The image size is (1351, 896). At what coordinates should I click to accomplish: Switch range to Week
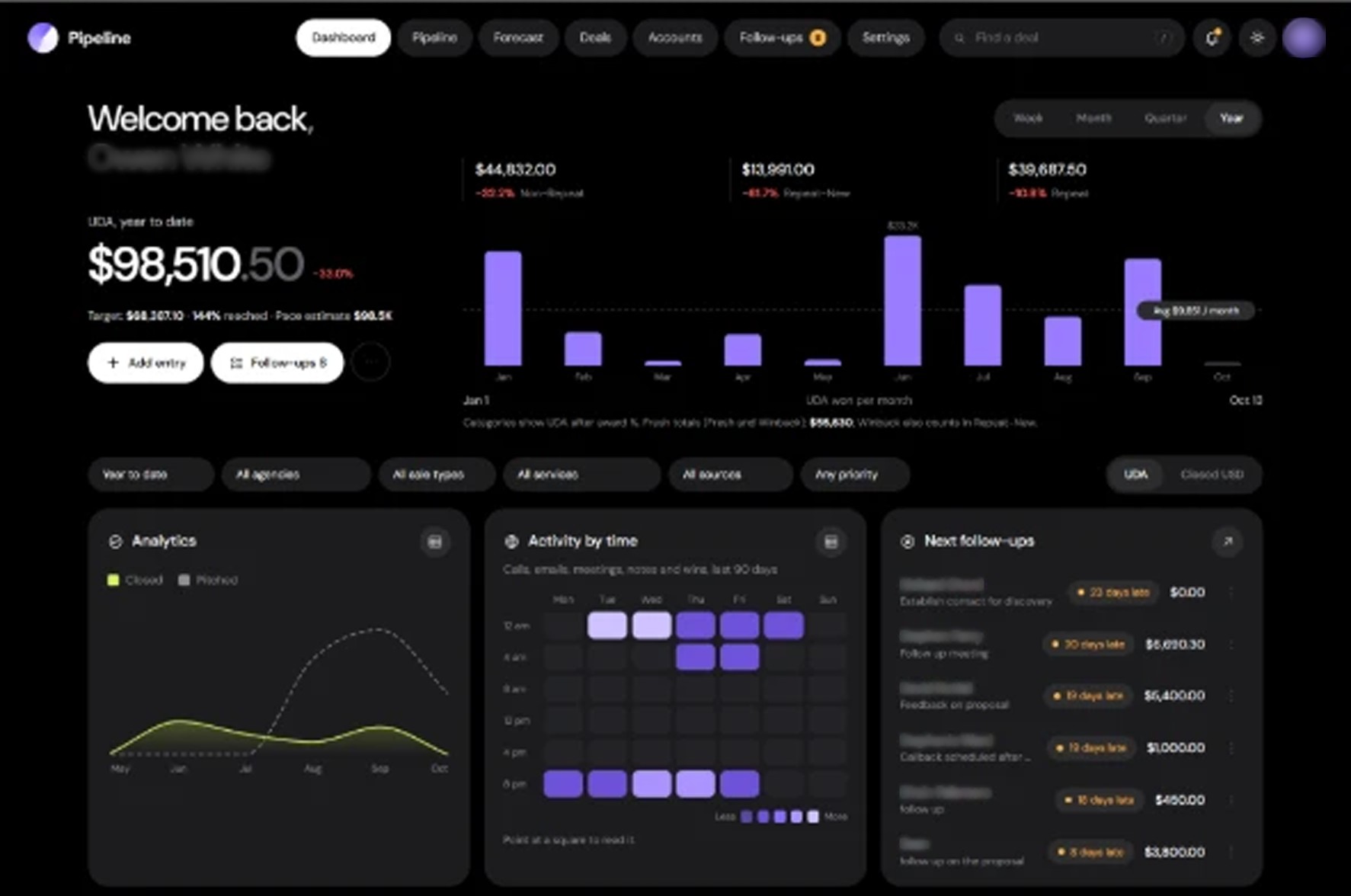click(1027, 118)
